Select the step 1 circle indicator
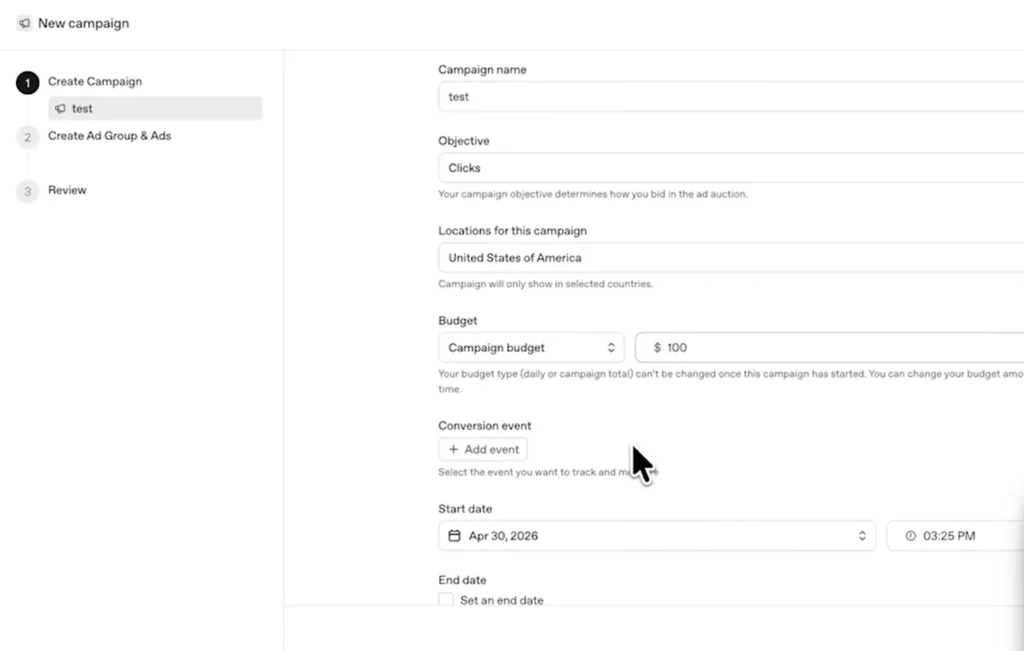This screenshot has width=1024, height=651. click(x=27, y=83)
